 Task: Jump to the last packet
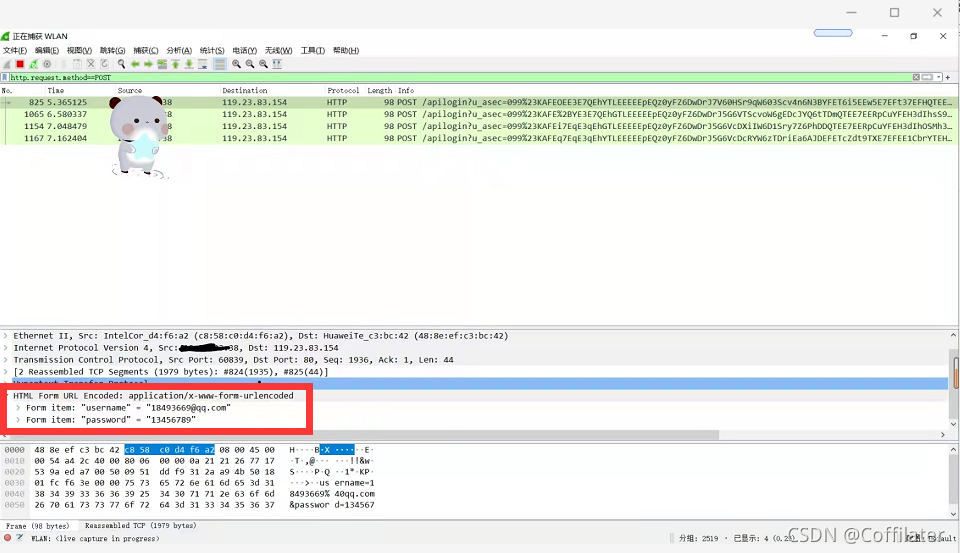[189, 64]
